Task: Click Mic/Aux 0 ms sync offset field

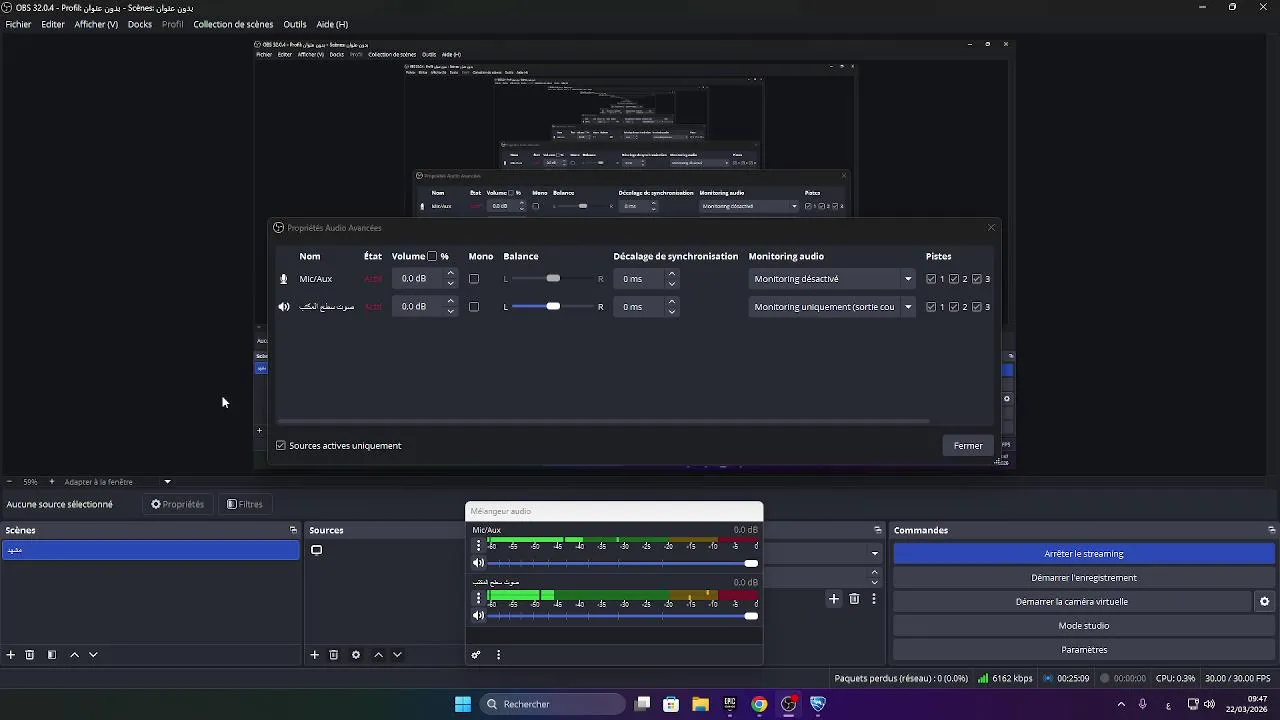Action: click(x=640, y=279)
